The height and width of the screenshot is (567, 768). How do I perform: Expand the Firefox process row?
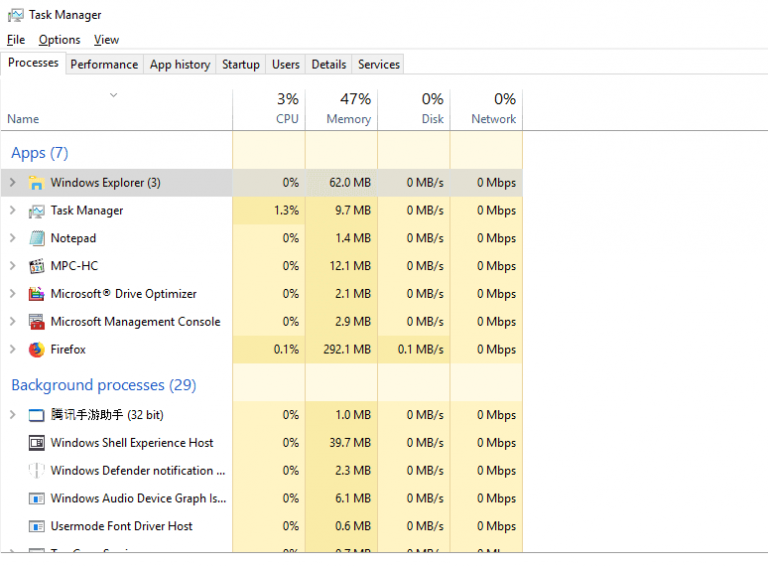point(13,349)
